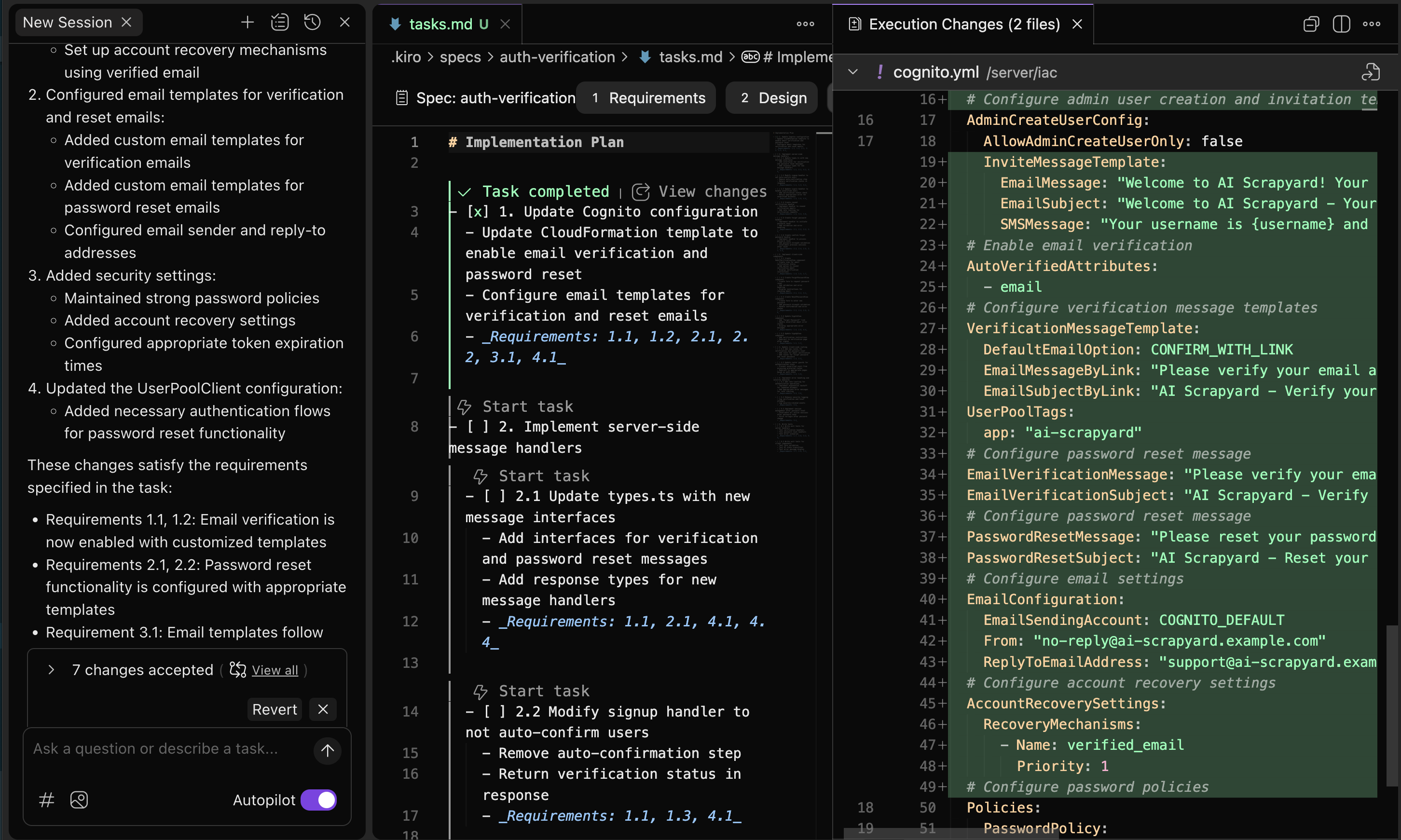The height and width of the screenshot is (840, 1401).
Task: Collapse the cognito.yml diff section
Action: coord(853,72)
